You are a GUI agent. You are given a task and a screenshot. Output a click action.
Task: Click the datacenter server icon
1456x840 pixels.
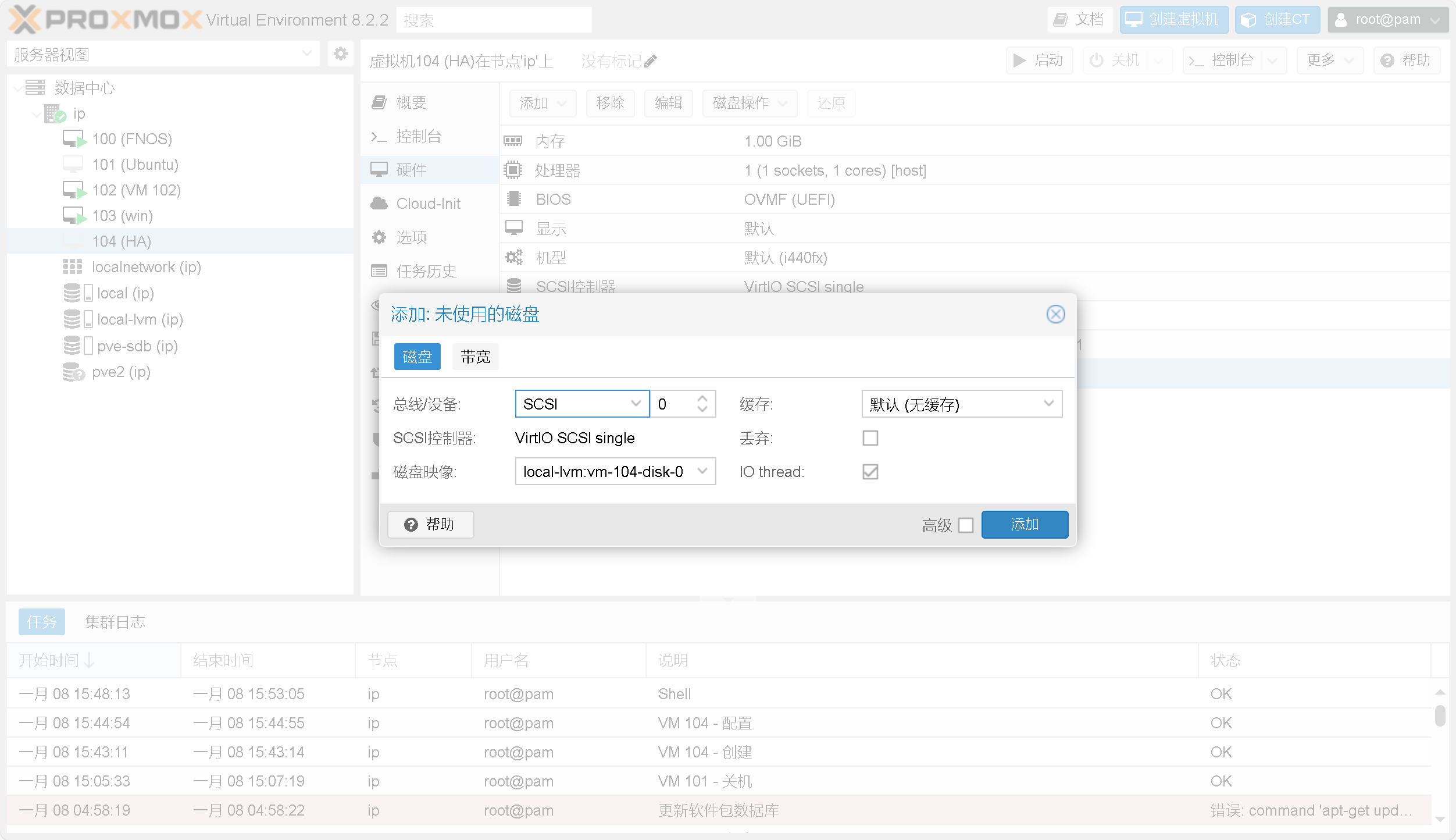coord(35,88)
